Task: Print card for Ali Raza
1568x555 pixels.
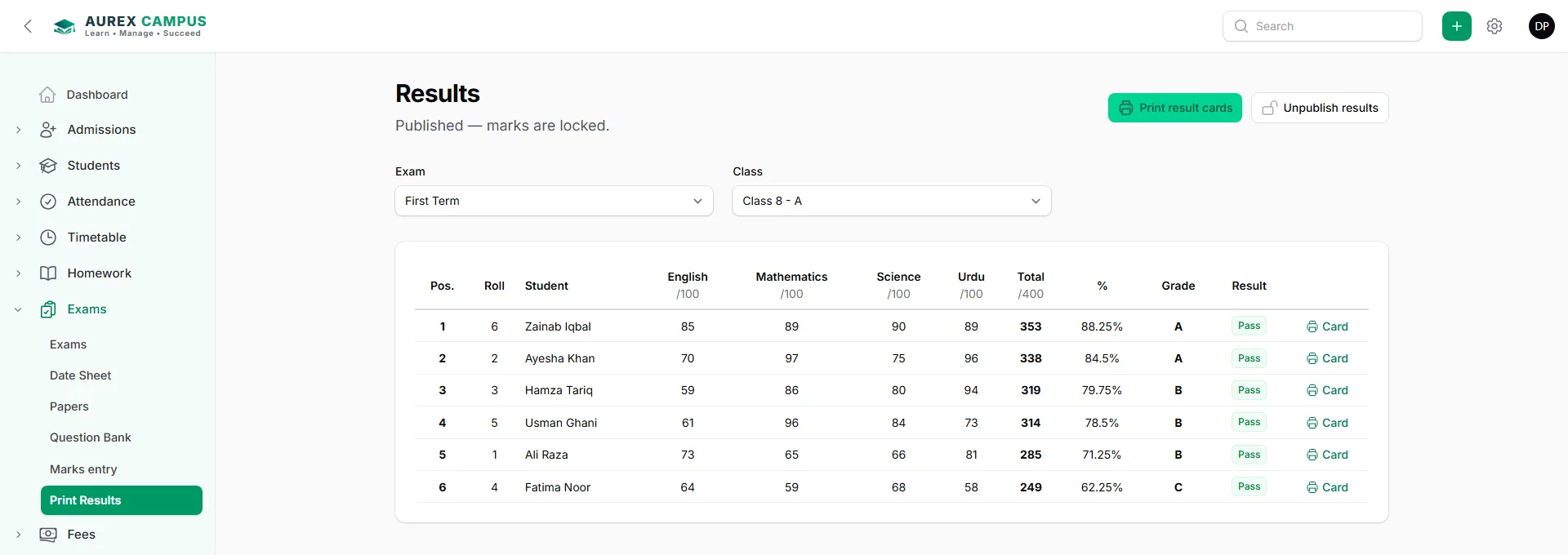Action: pyautogui.click(x=1327, y=455)
